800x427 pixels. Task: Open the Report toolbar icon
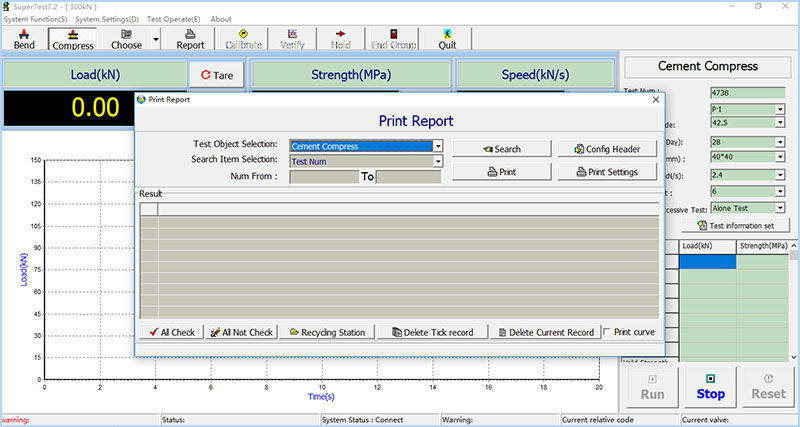(190, 39)
